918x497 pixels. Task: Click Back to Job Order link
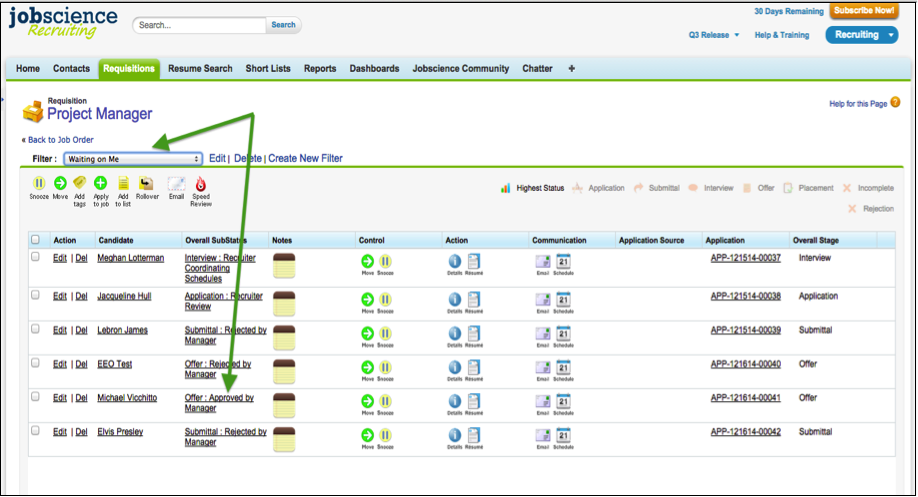pyautogui.click(x=61, y=140)
